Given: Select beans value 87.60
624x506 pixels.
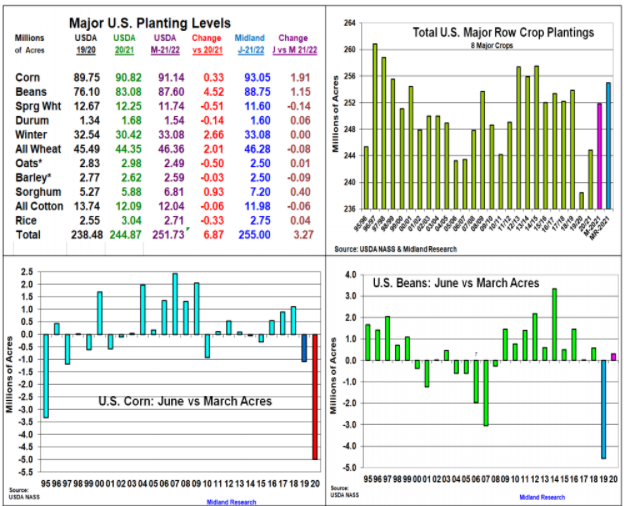Looking at the screenshot, I should pos(171,92).
